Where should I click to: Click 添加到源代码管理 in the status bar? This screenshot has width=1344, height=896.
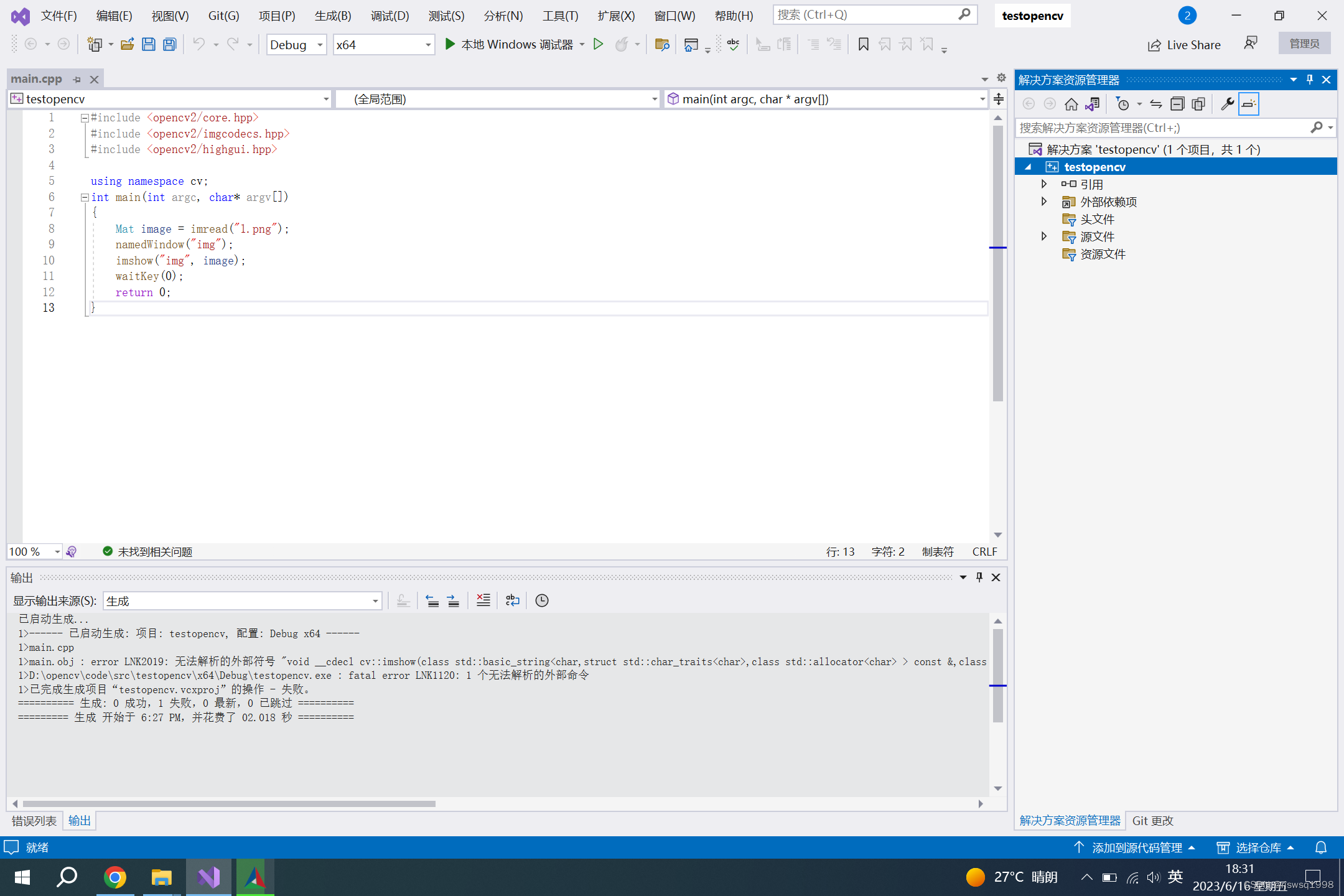point(1139,847)
